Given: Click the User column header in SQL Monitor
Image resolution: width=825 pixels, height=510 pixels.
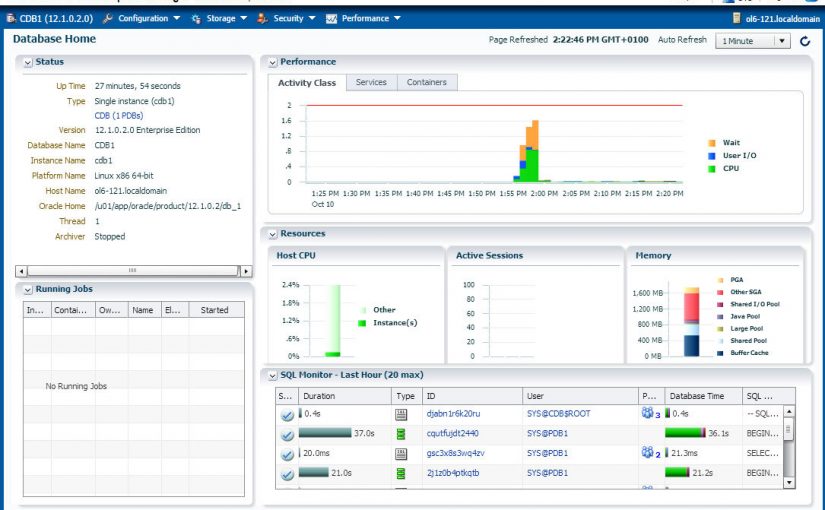Looking at the screenshot, I should tap(580, 396).
